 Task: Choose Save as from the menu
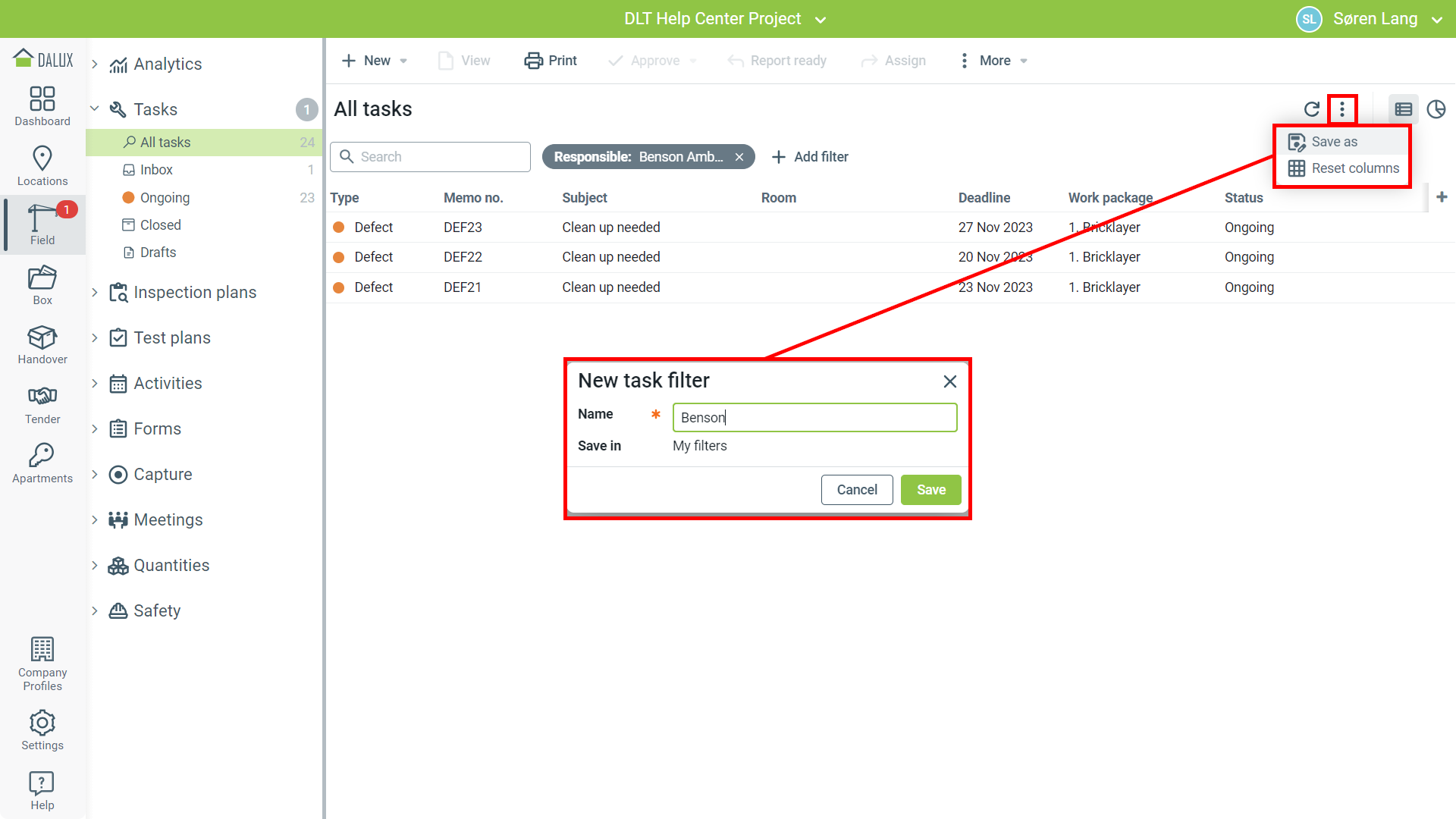pos(1334,142)
